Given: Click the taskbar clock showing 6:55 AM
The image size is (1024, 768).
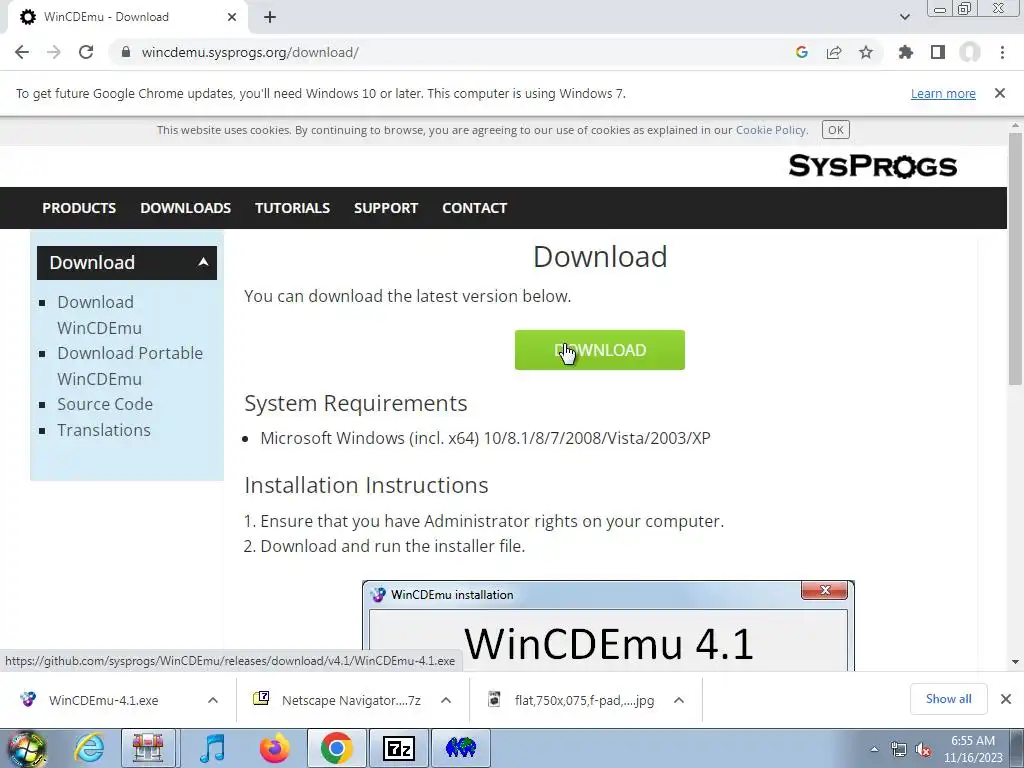Looking at the screenshot, I should pos(973,749).
